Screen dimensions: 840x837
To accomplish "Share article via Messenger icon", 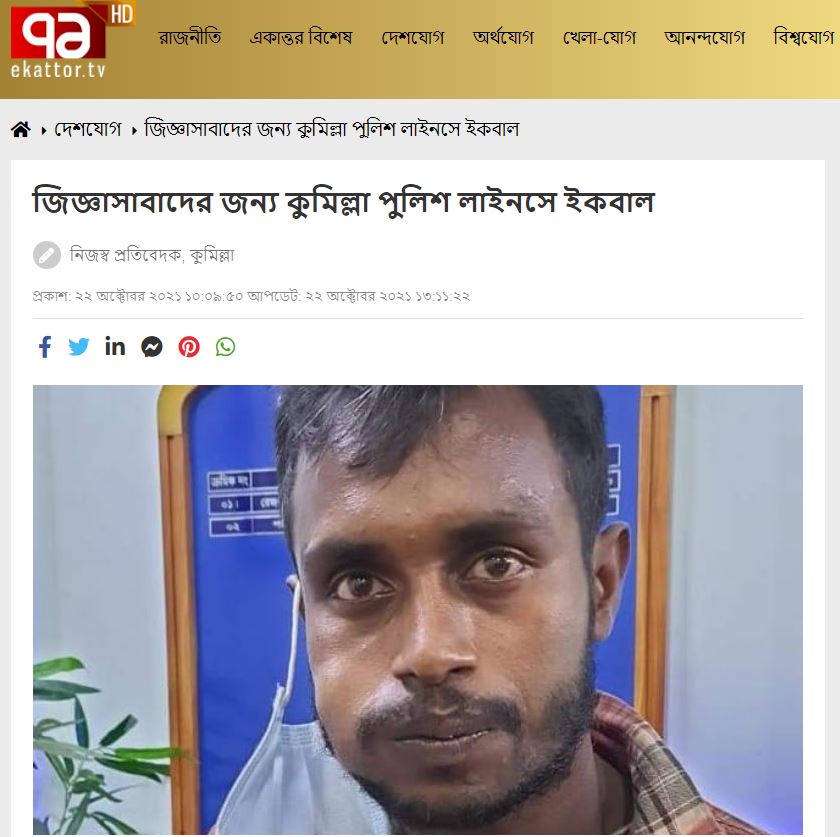I will (152, 347).
